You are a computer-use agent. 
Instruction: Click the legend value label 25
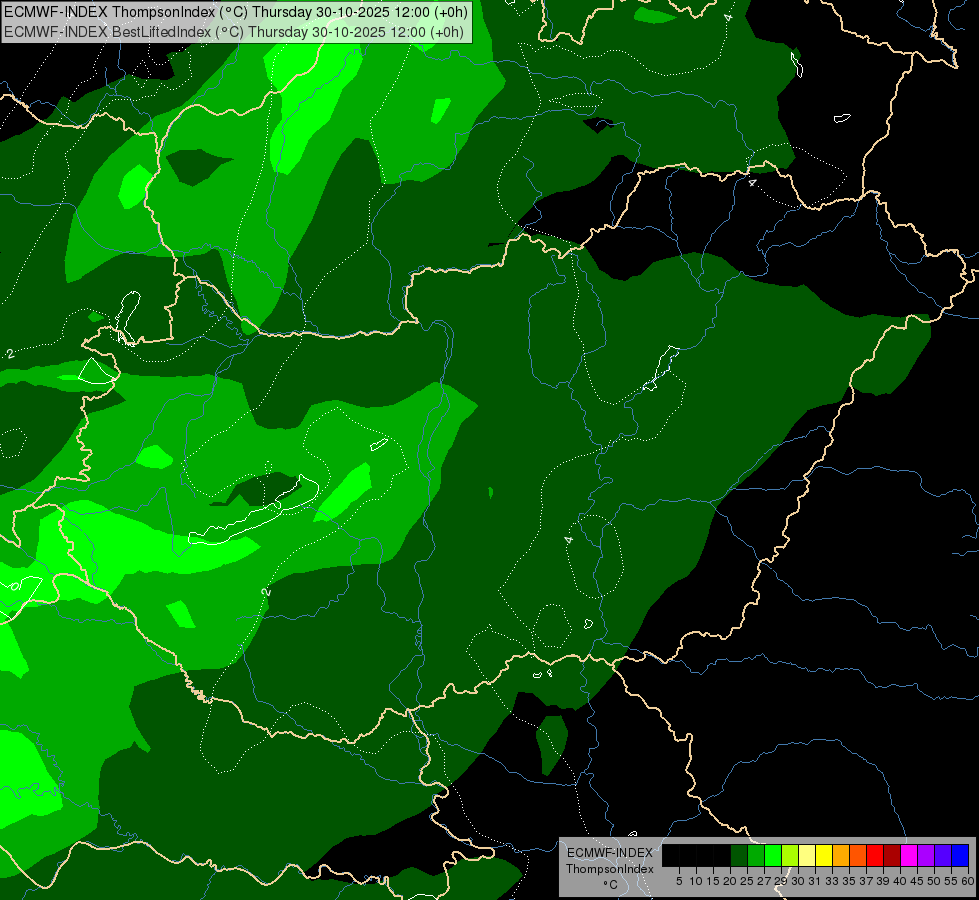[x=747, y=881]
